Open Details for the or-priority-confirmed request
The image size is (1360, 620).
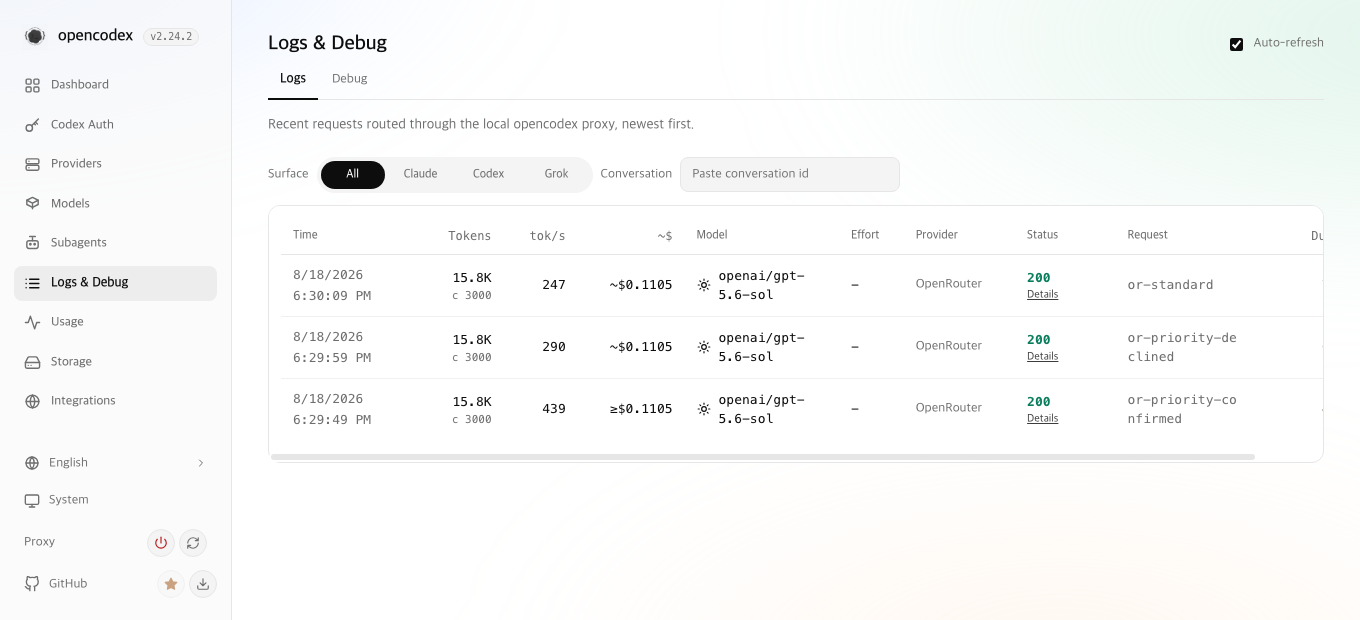pyautogui.click(x=1042, y=419)
